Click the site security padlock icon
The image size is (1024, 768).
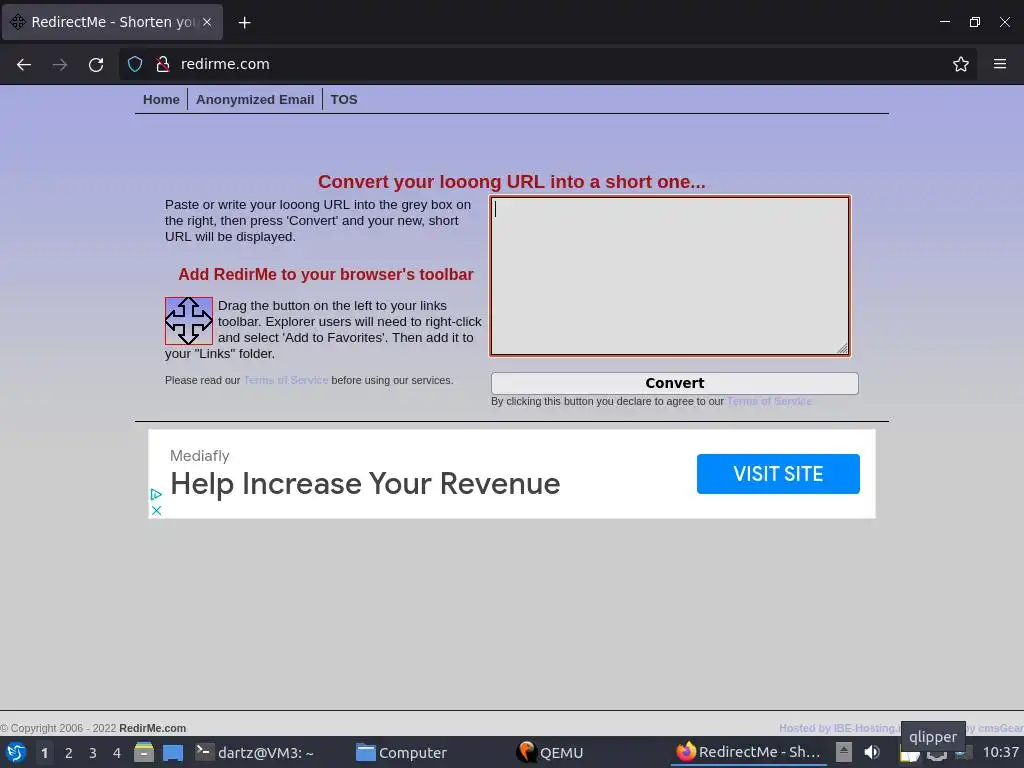pyautogui.click(x=163, y=64)
